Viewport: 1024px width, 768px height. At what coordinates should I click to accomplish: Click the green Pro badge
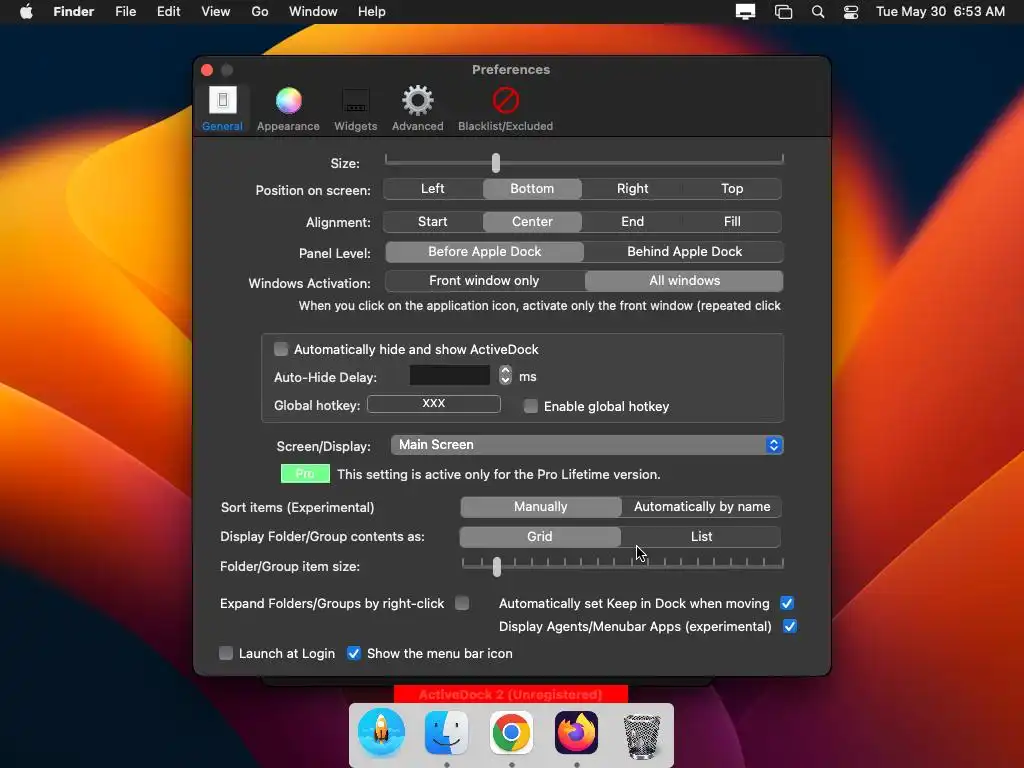tap(305, 473)
